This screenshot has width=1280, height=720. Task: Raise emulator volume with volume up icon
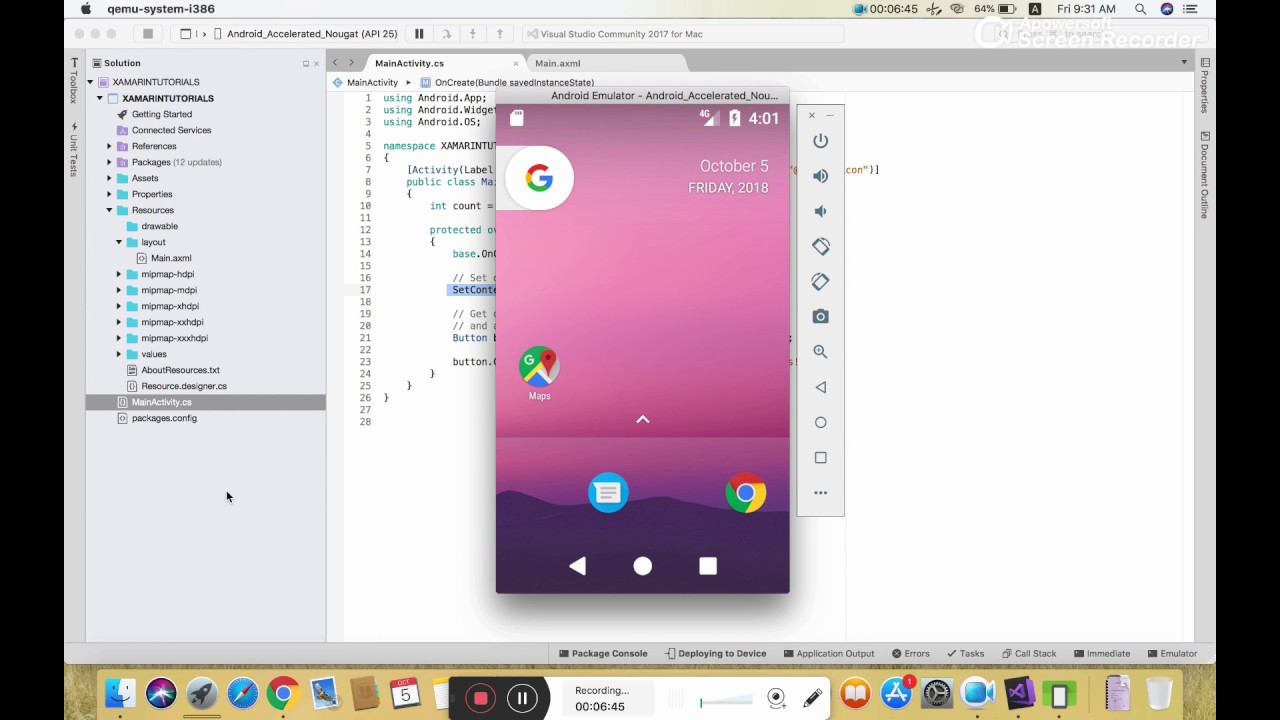[820, 176]
